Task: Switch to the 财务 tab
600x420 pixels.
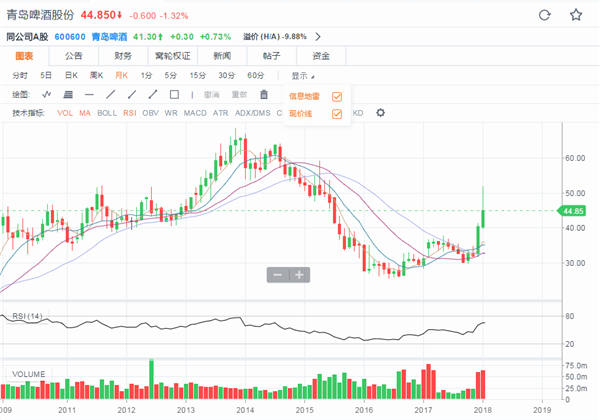Action: click(123, 56)
